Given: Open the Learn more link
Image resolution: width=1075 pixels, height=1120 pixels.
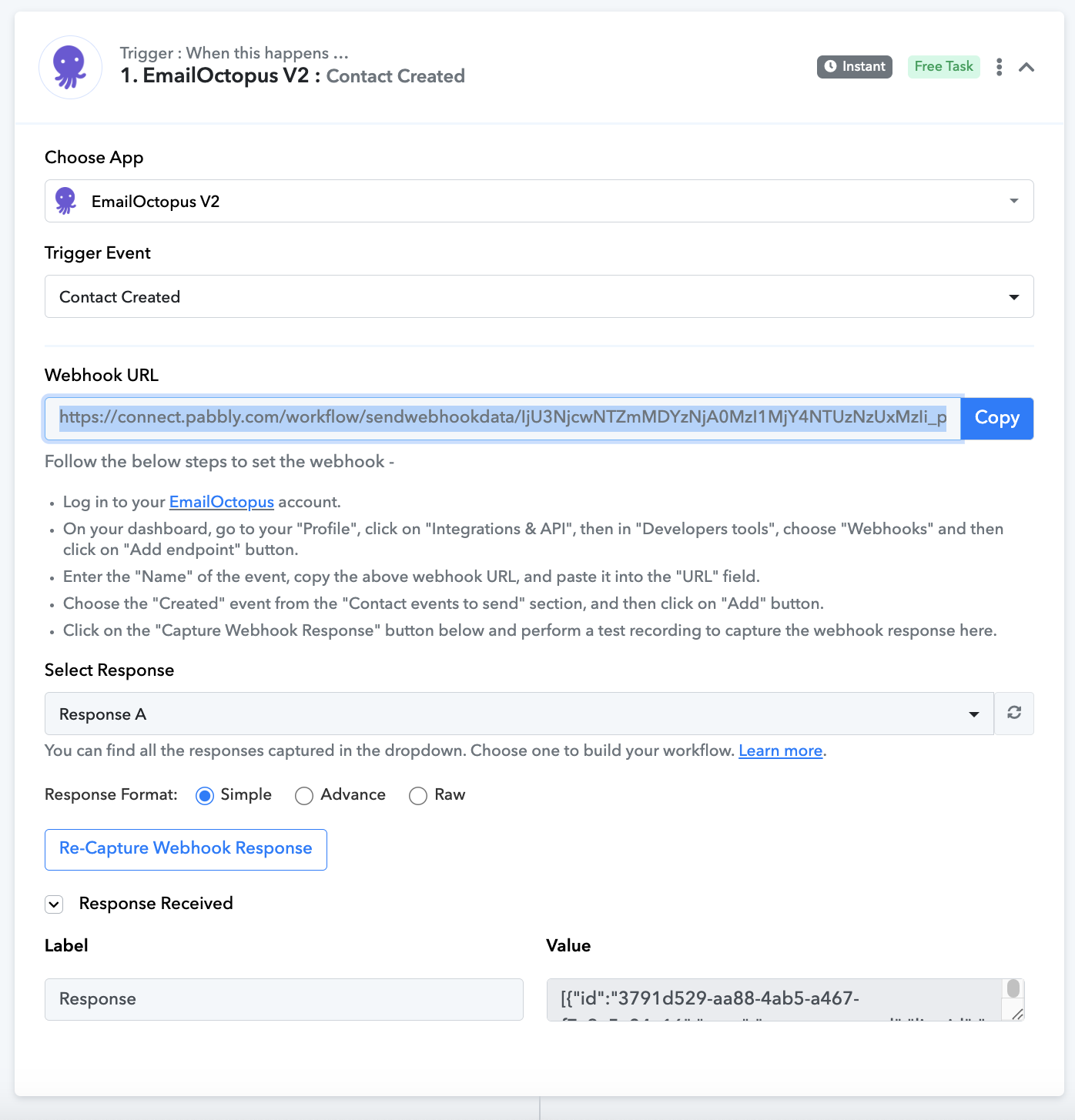Looking at the screenshot, I should pos(780,751).
